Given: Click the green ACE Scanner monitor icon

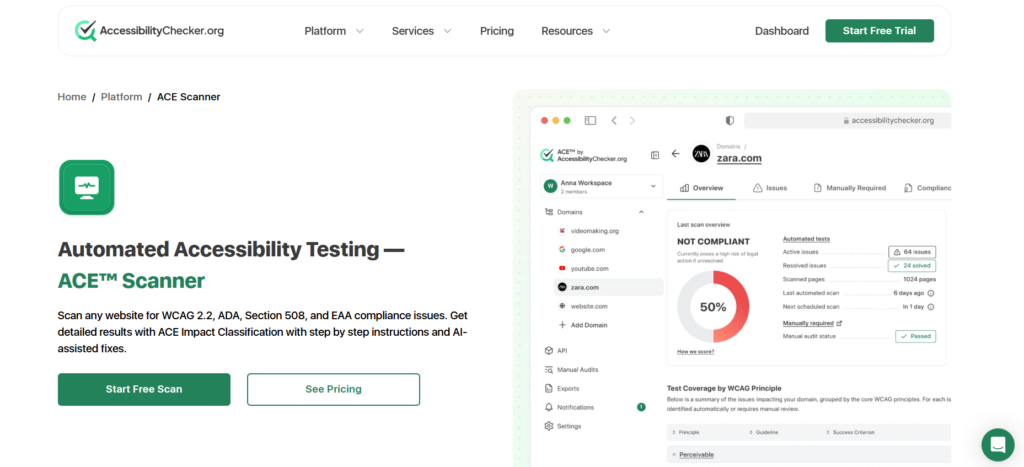Looking at the screenshot, I should point(87,187).
